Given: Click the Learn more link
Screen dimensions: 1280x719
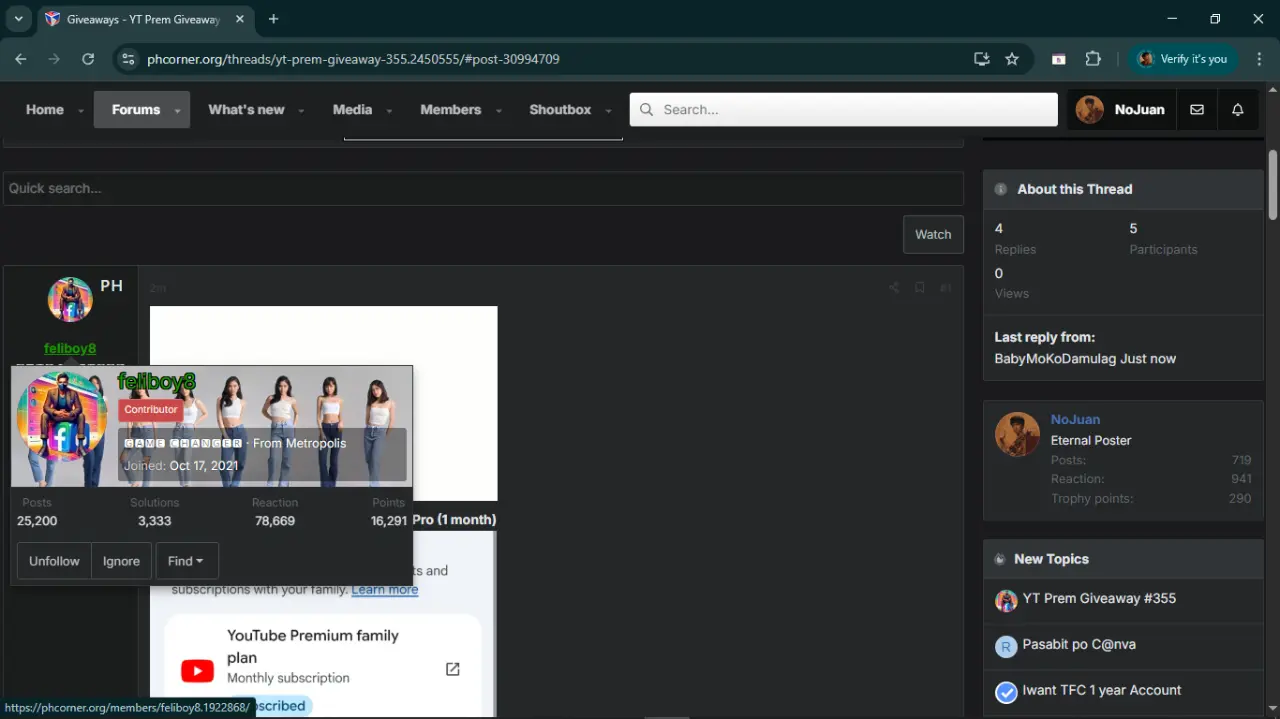Looking at the screenshot, I should tap(385, 589).
